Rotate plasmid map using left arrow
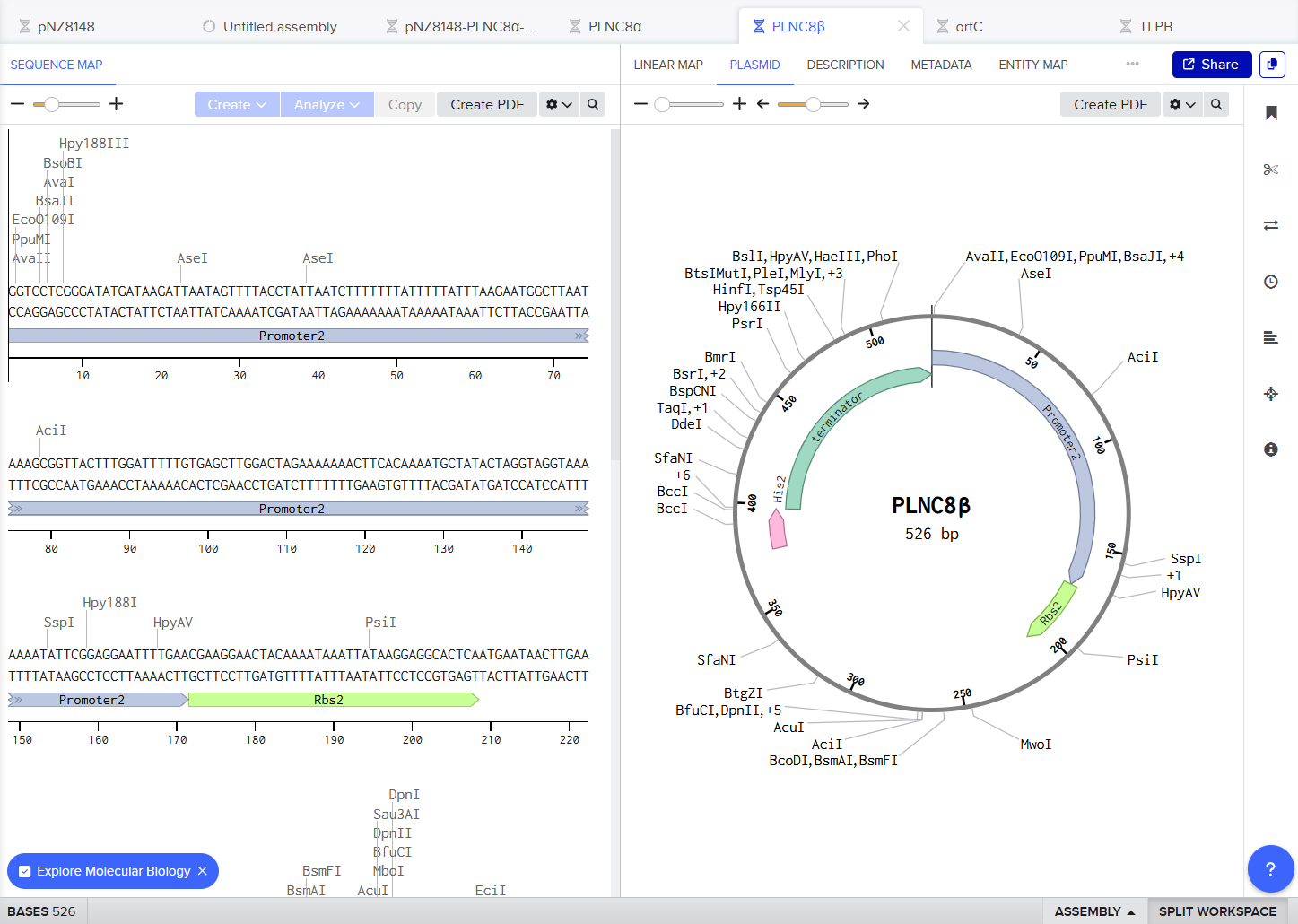This screenshot has height=924, width=1298. (x=763, y=104)
